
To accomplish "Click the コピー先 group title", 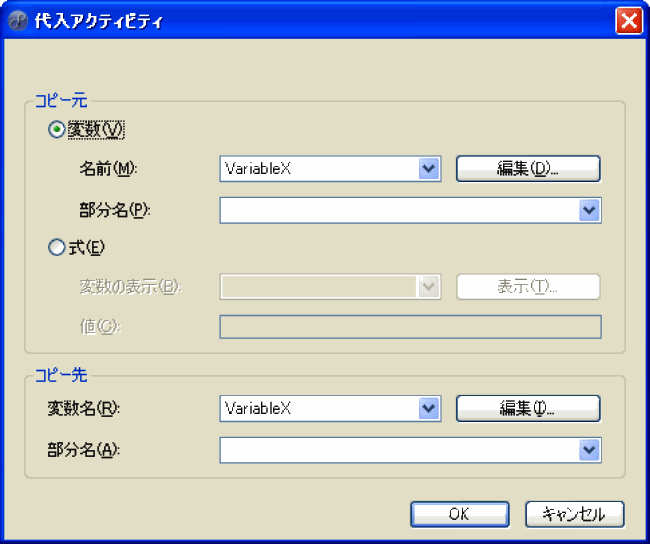I will click(x=61, y=375).
